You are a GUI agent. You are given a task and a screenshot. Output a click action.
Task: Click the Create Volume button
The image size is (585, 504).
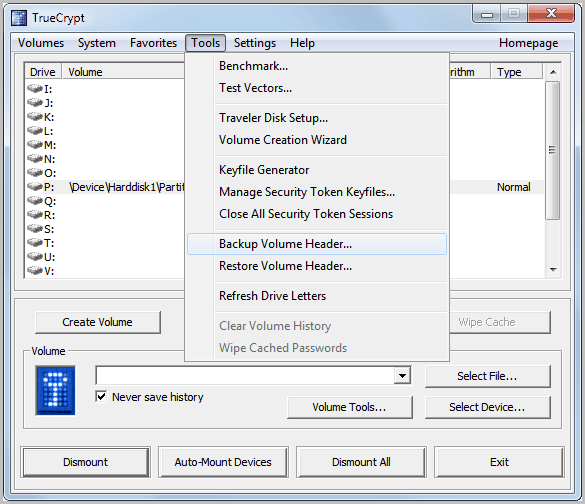(98, 322)
